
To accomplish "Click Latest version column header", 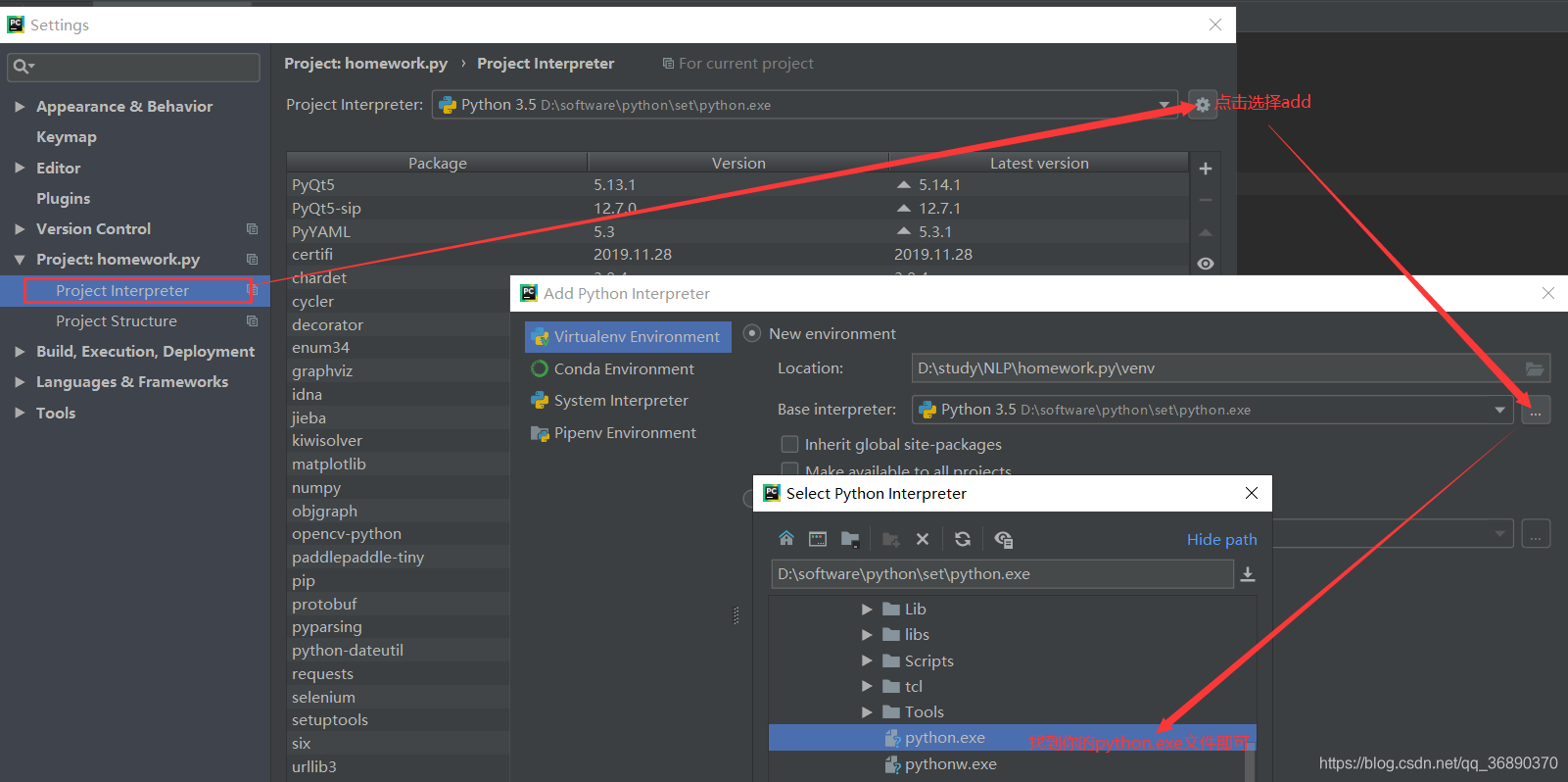I will click(x=1039, y=163).
